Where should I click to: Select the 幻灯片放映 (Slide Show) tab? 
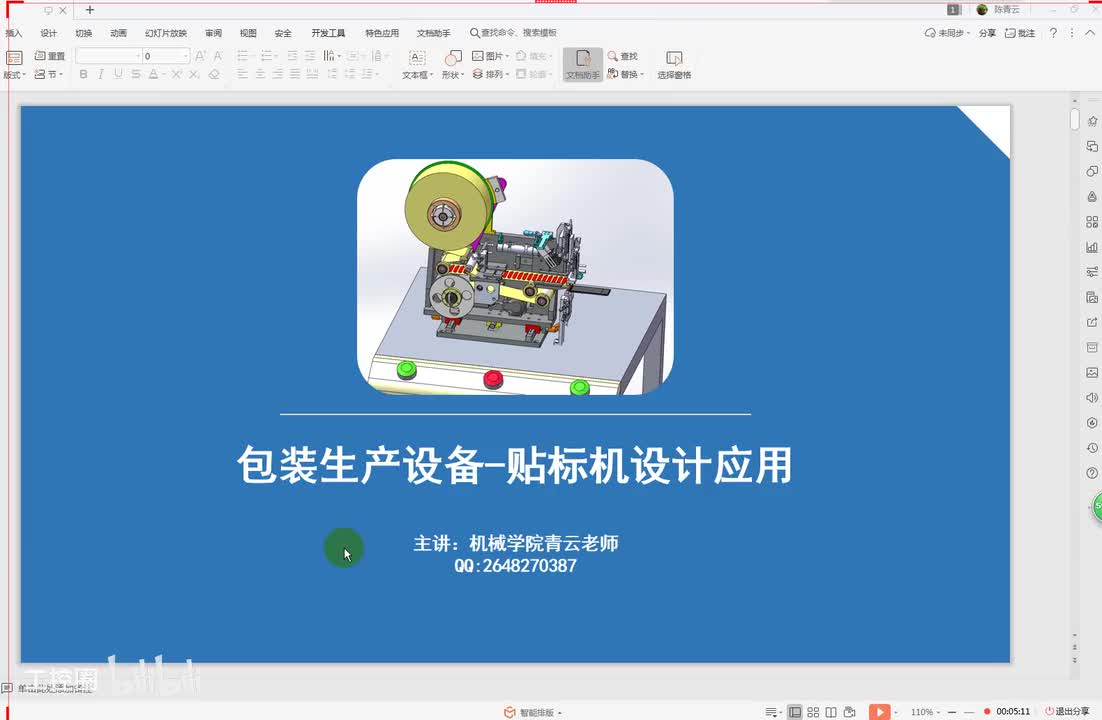(166, 33)
